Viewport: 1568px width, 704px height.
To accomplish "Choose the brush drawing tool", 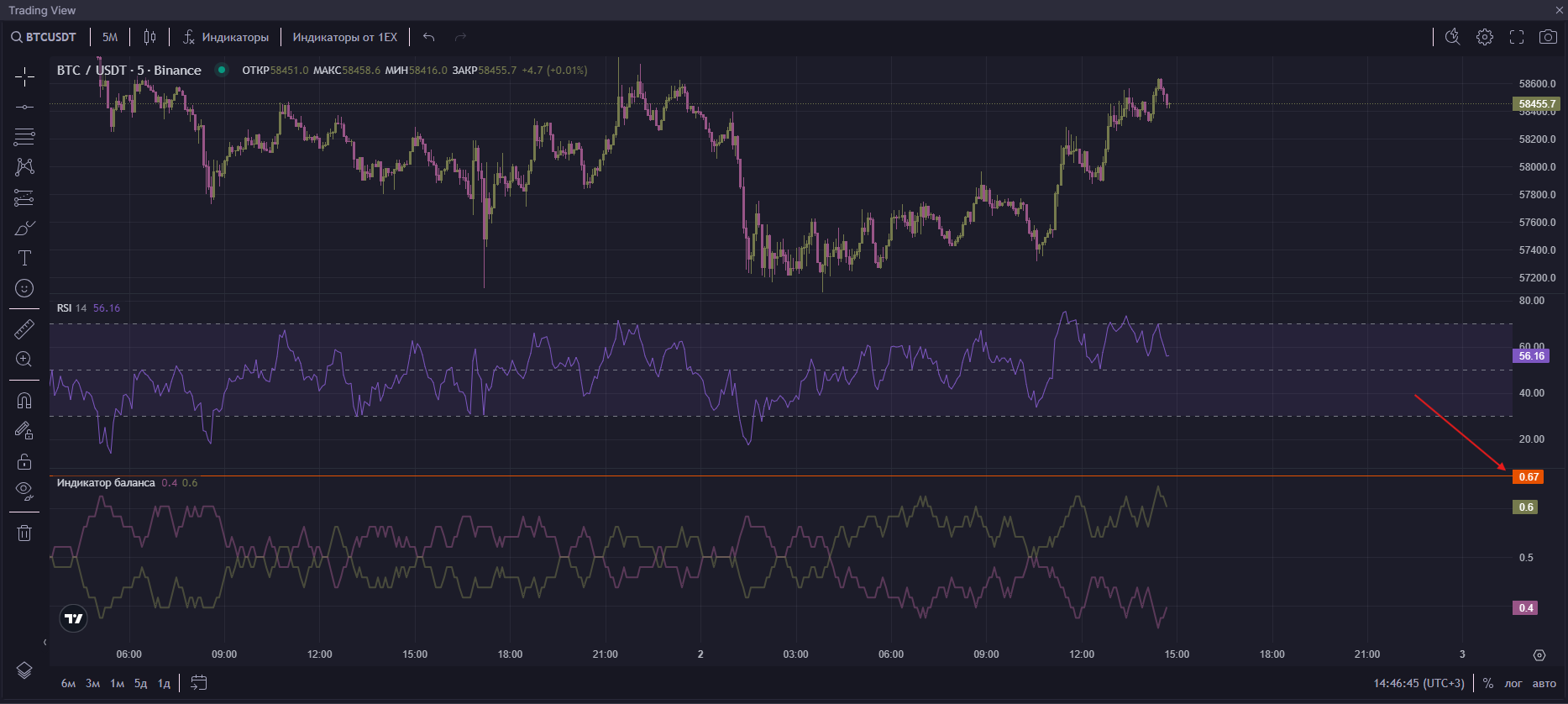I will pos(24,229).
